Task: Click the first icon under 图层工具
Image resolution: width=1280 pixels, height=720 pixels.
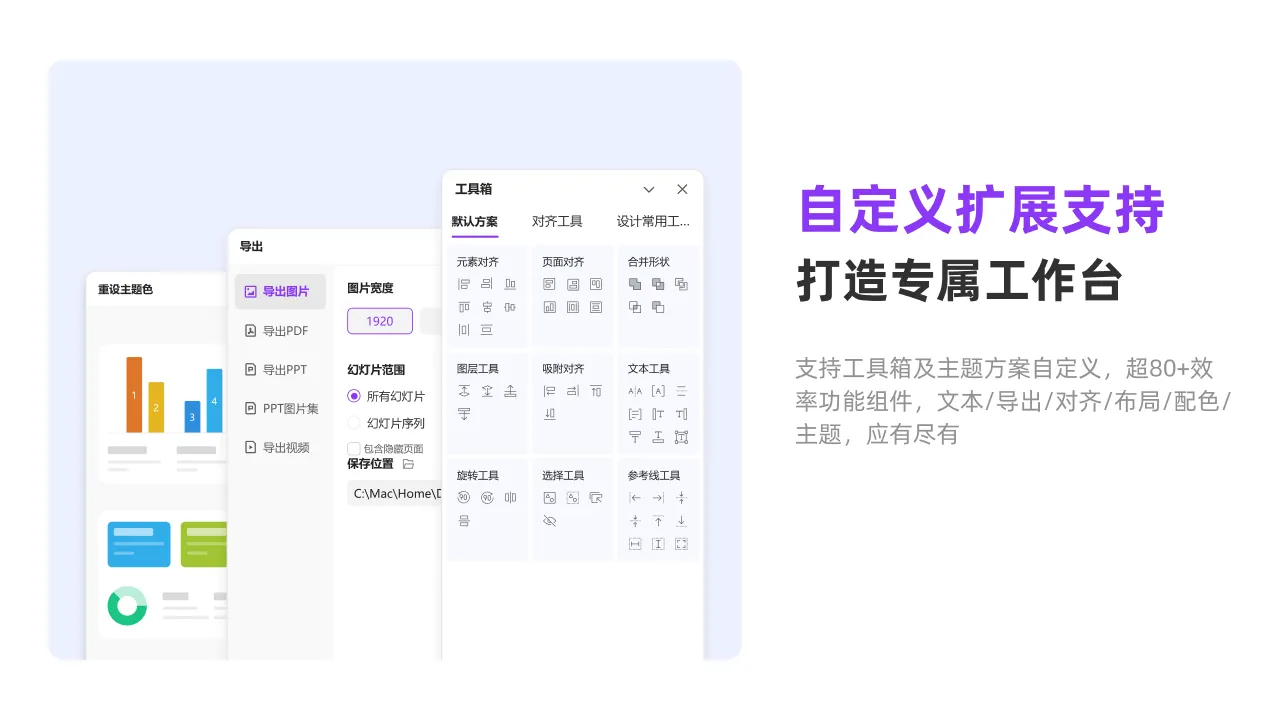Action: tap(464, 391)
